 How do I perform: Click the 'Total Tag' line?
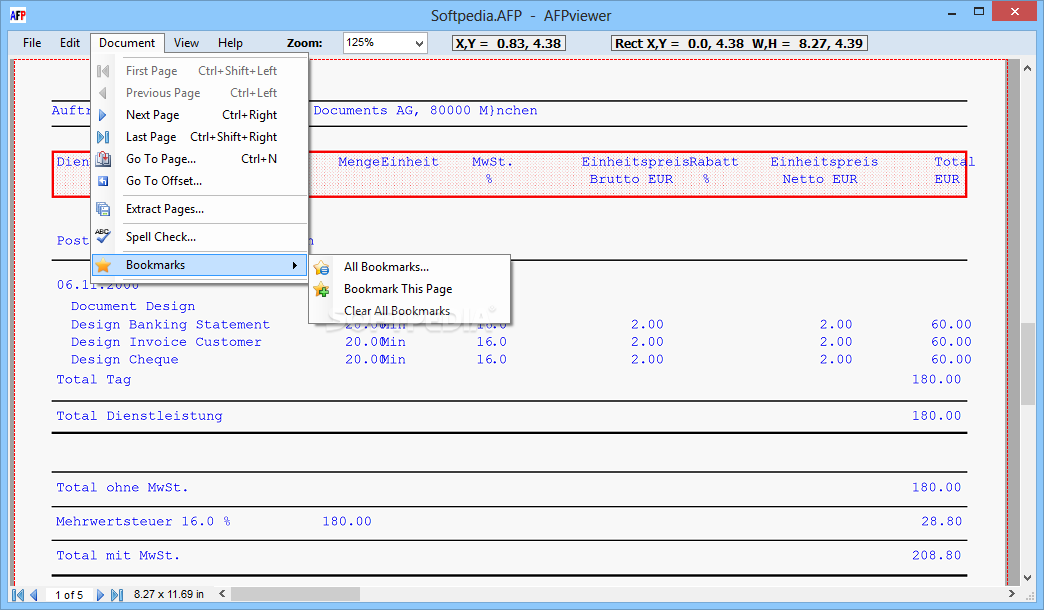pyautogui.click(x=93, y=380)
